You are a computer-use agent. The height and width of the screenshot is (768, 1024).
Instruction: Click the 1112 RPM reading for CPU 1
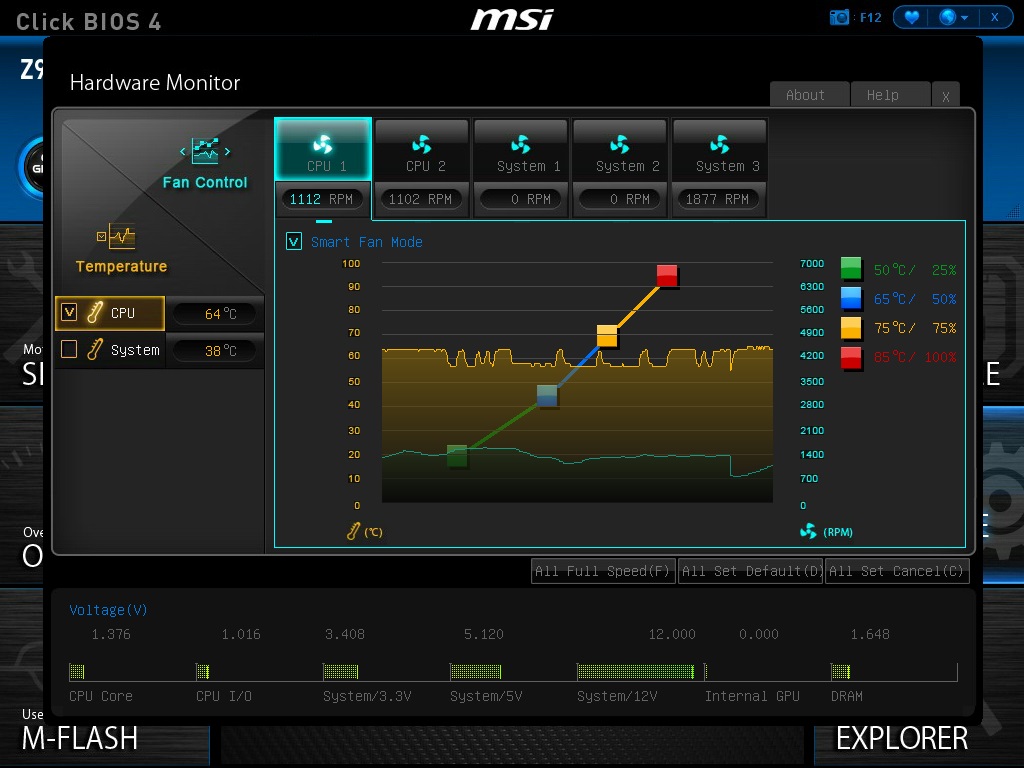pyautogui.click(x=321, y=199)
